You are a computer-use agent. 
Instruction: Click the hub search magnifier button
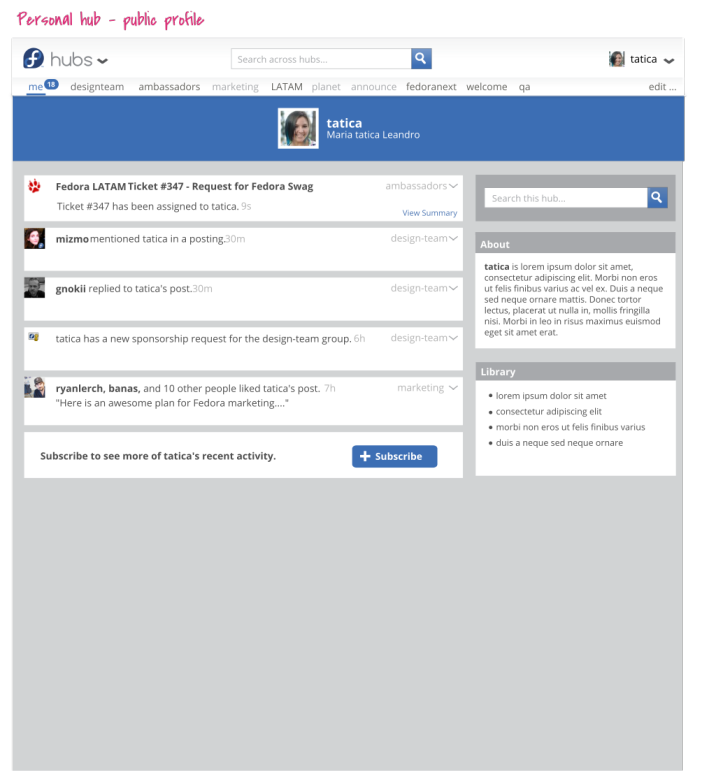pyautogui.click(x=657, y=197)
